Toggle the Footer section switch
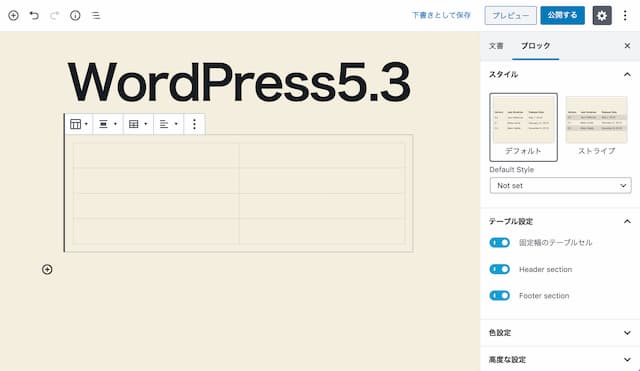The width and height of the screenshot is (640, 371). pos(500,295)
